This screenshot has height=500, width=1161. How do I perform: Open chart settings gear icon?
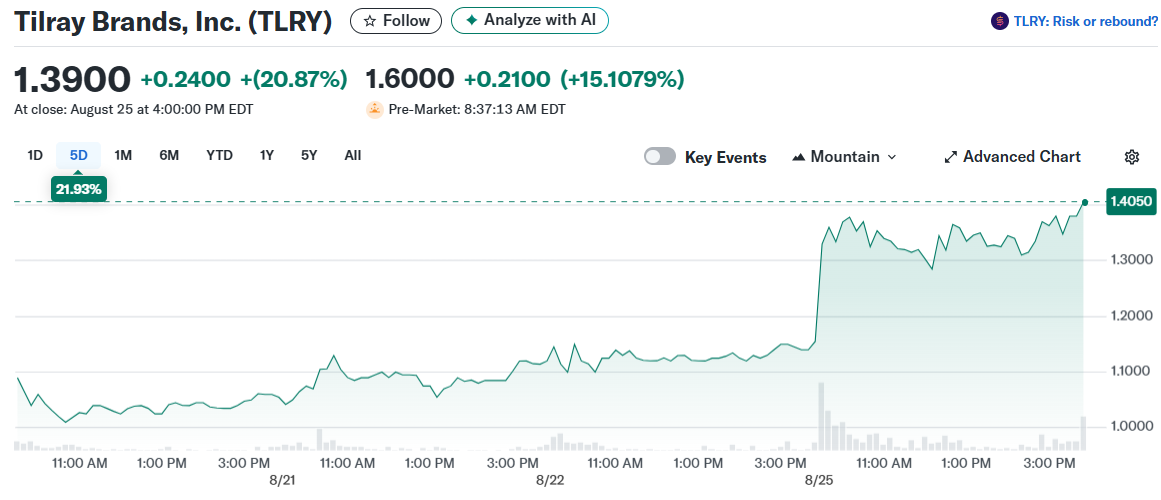tap(1131, 157)
